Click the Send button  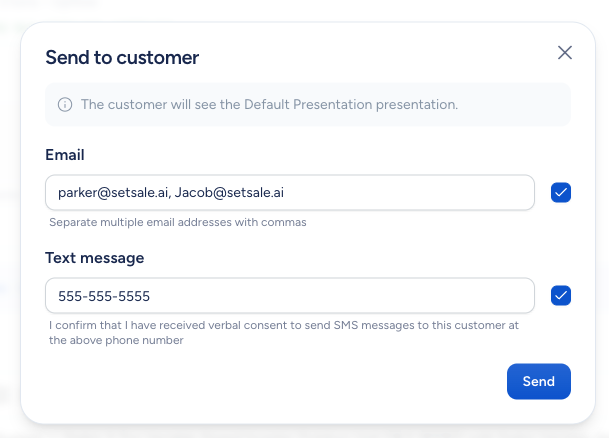point(539,381)
